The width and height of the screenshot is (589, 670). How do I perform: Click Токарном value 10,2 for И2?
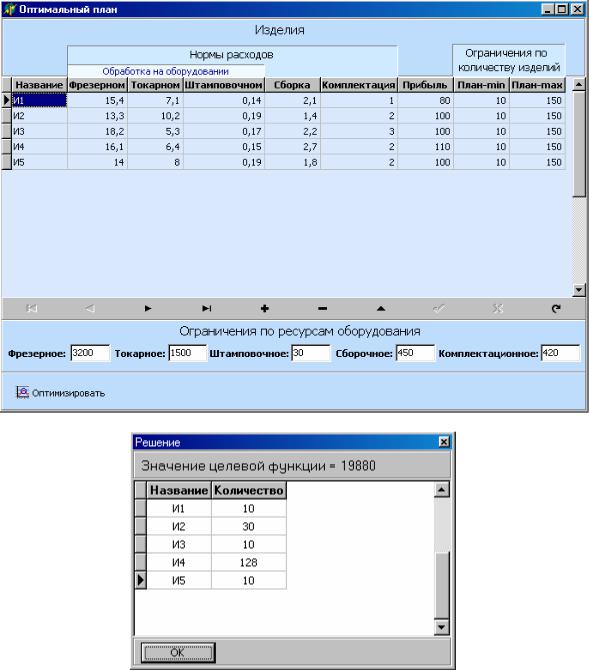155,116
